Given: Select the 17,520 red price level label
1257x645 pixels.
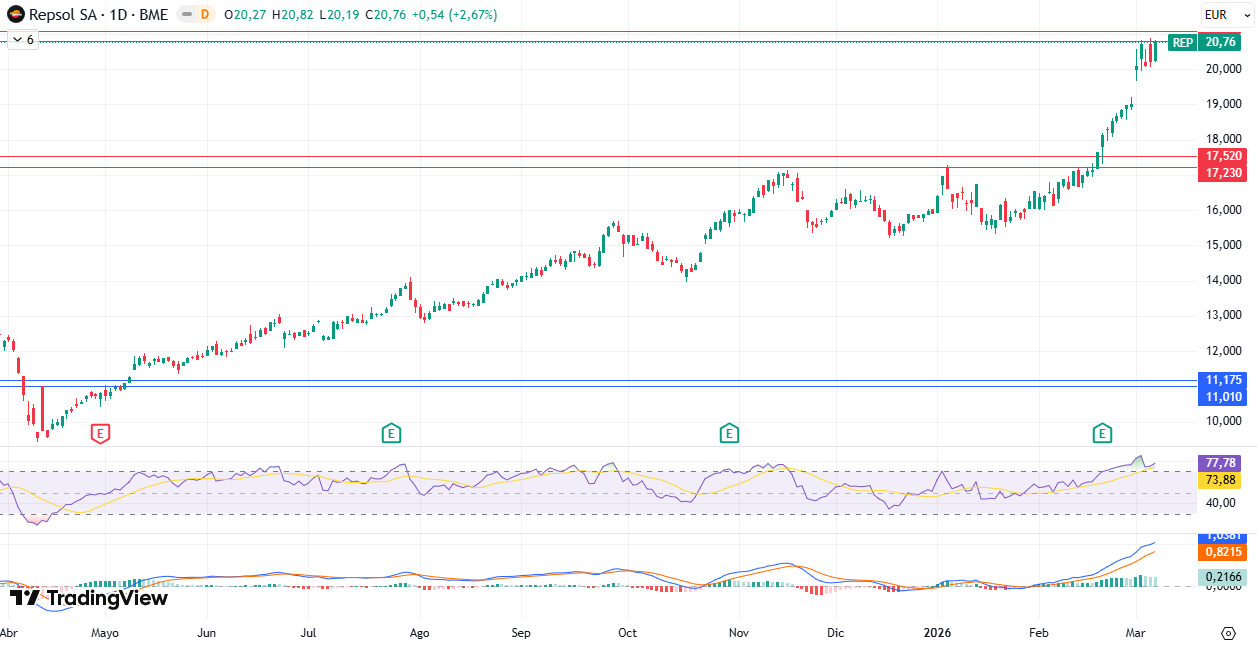Looking at the screenshot, I should (x=1223, y=157).
